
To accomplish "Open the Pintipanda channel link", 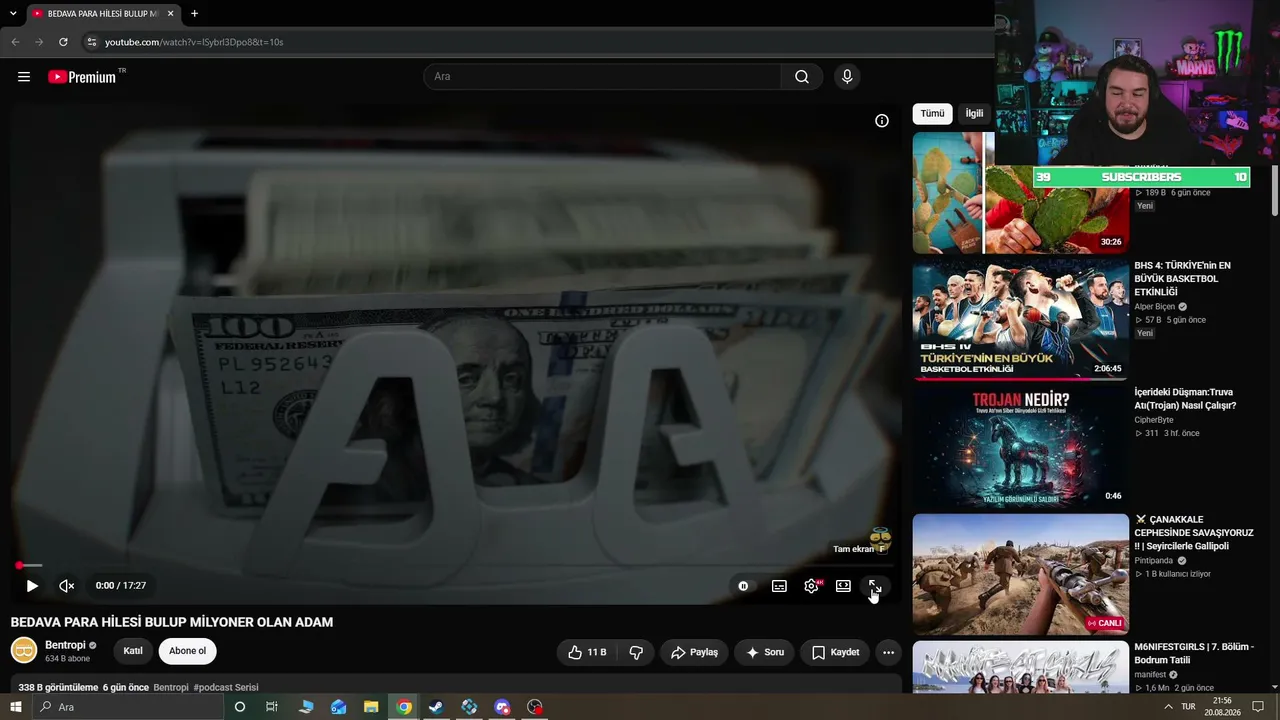I will [x=1154, y=561].
